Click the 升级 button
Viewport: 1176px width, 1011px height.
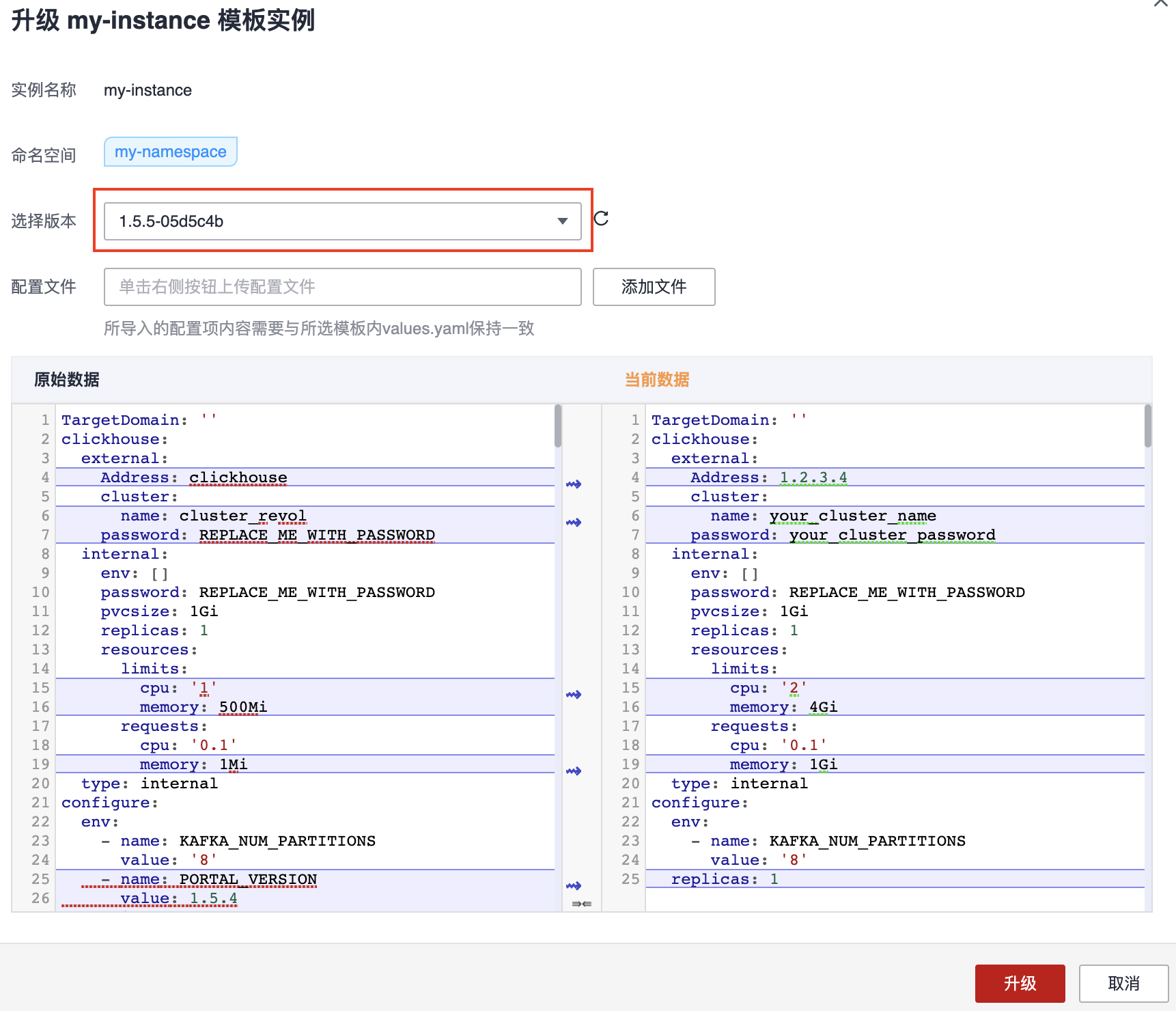pyautogui.click(x=1020, y=984)
